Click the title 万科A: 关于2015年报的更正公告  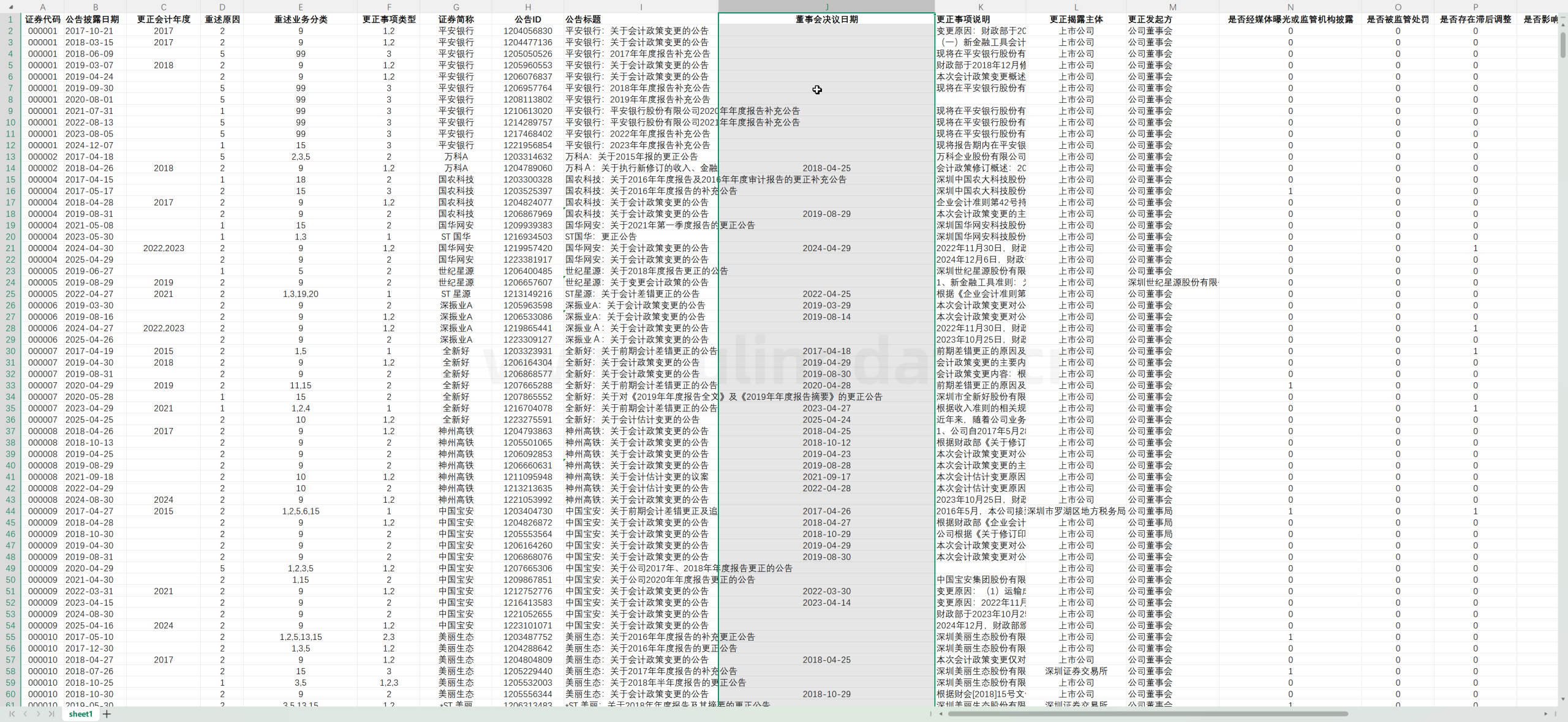click(x=641, y=157)
